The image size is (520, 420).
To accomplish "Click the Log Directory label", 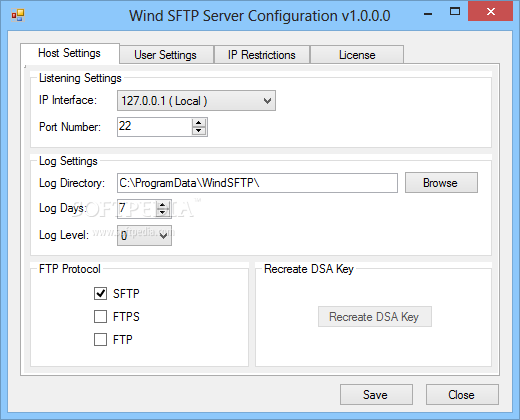I will [72, 183].
